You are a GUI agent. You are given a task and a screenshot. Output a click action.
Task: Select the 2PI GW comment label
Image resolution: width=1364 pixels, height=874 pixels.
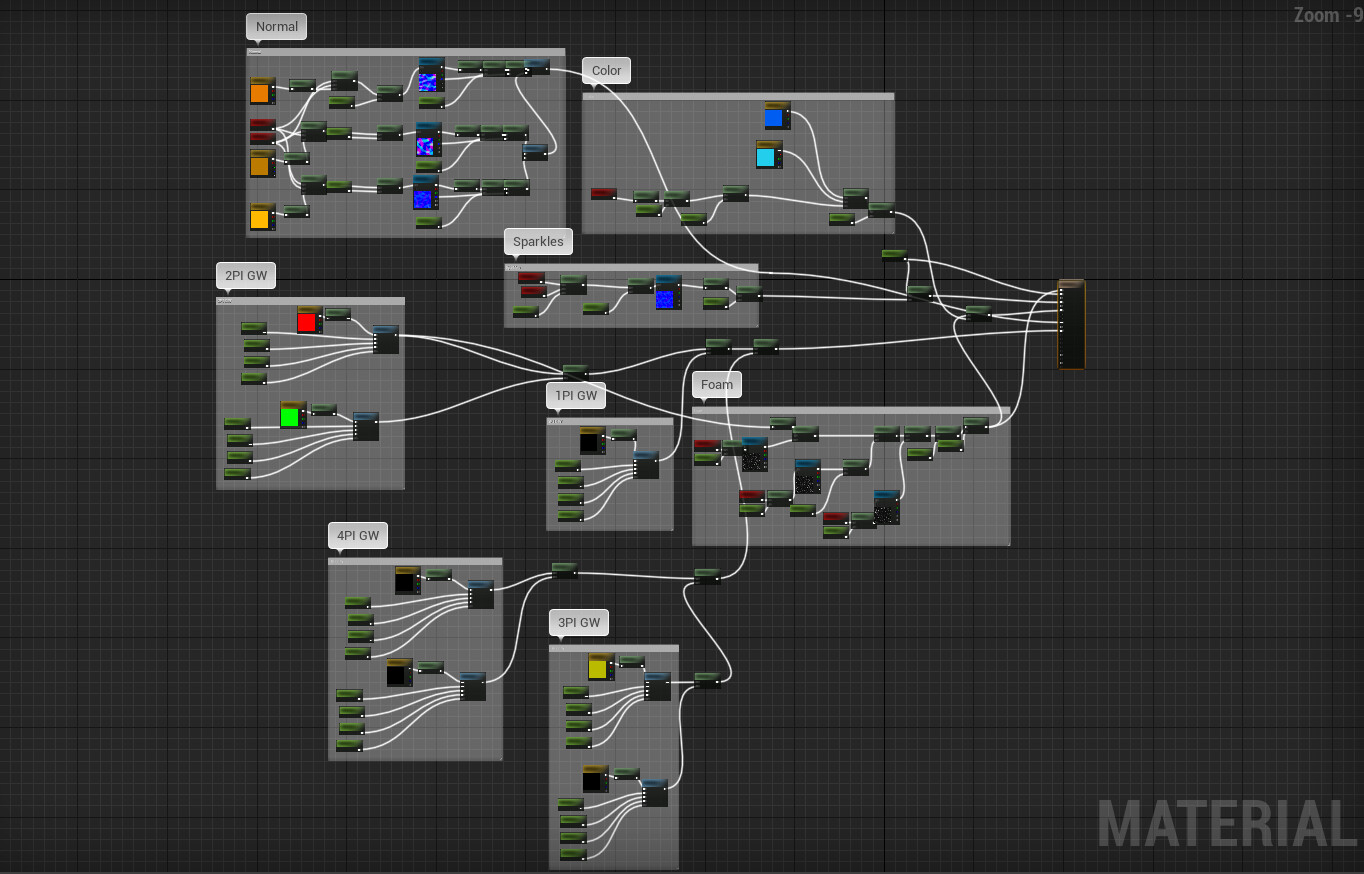(246, 275)
